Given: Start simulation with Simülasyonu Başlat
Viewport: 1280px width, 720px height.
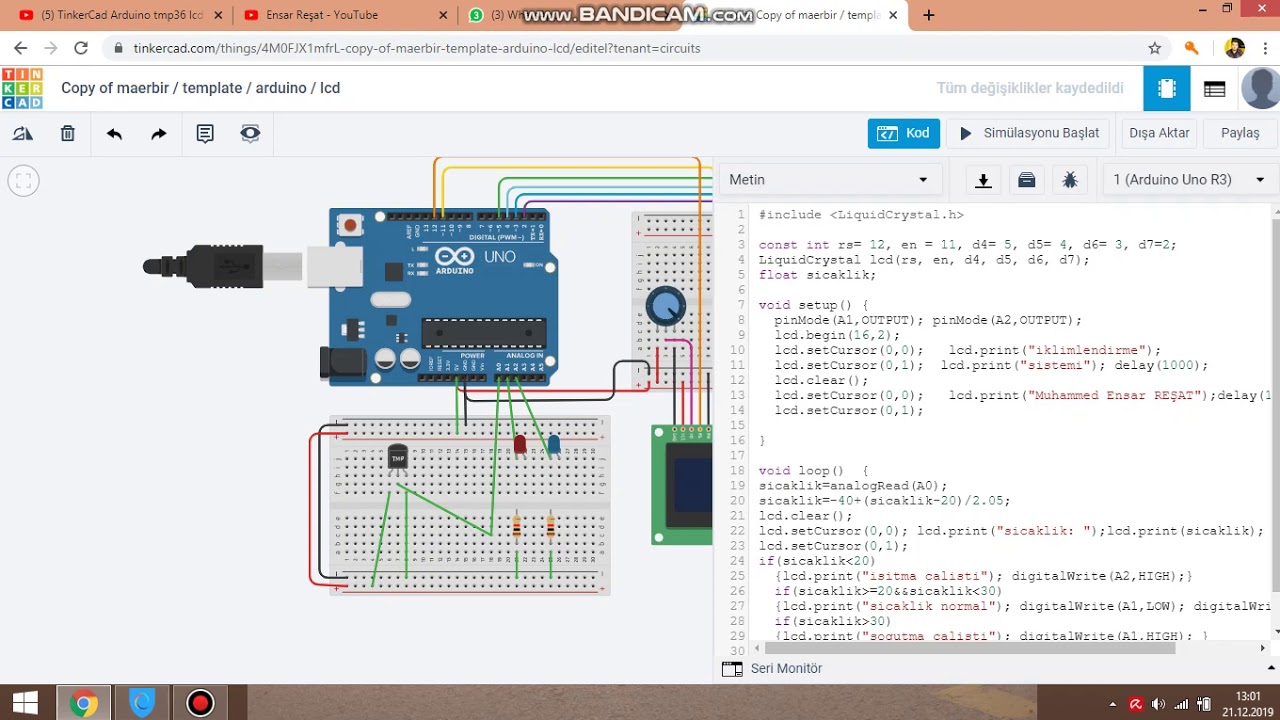Looking at the screenshot, I should (x=1029, y=133).
